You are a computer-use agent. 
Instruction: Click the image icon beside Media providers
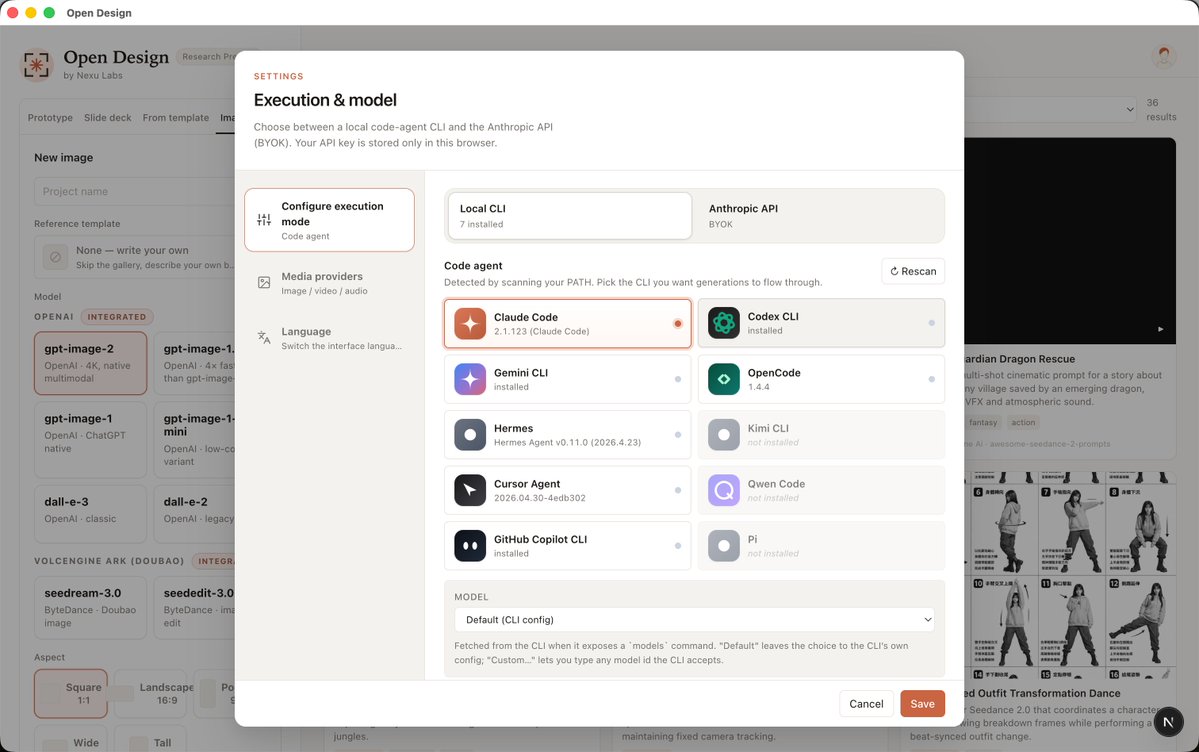pos(264,282)
